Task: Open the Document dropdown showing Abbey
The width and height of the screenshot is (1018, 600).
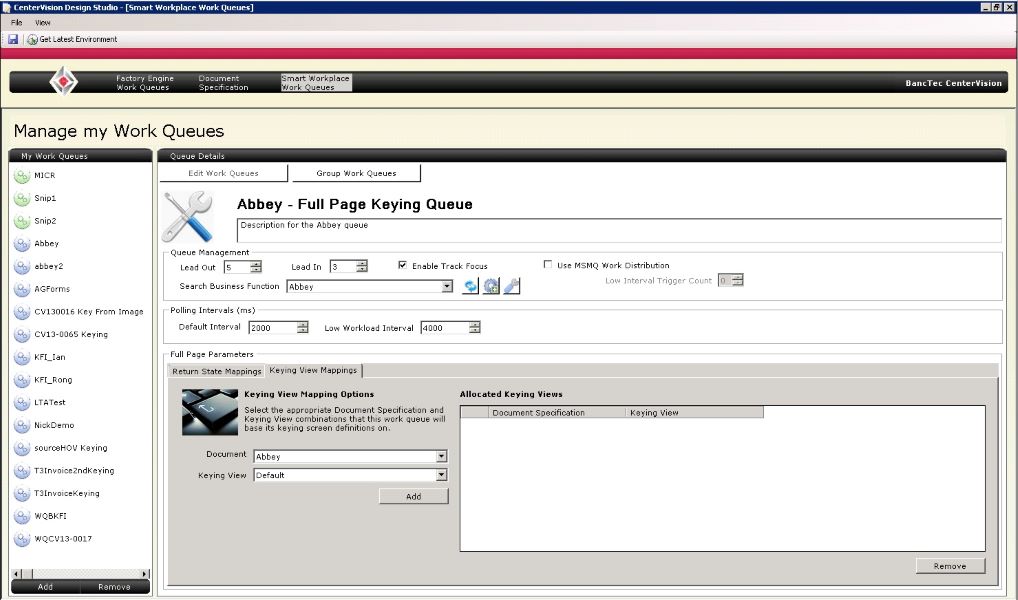Action: click(441, 456)
